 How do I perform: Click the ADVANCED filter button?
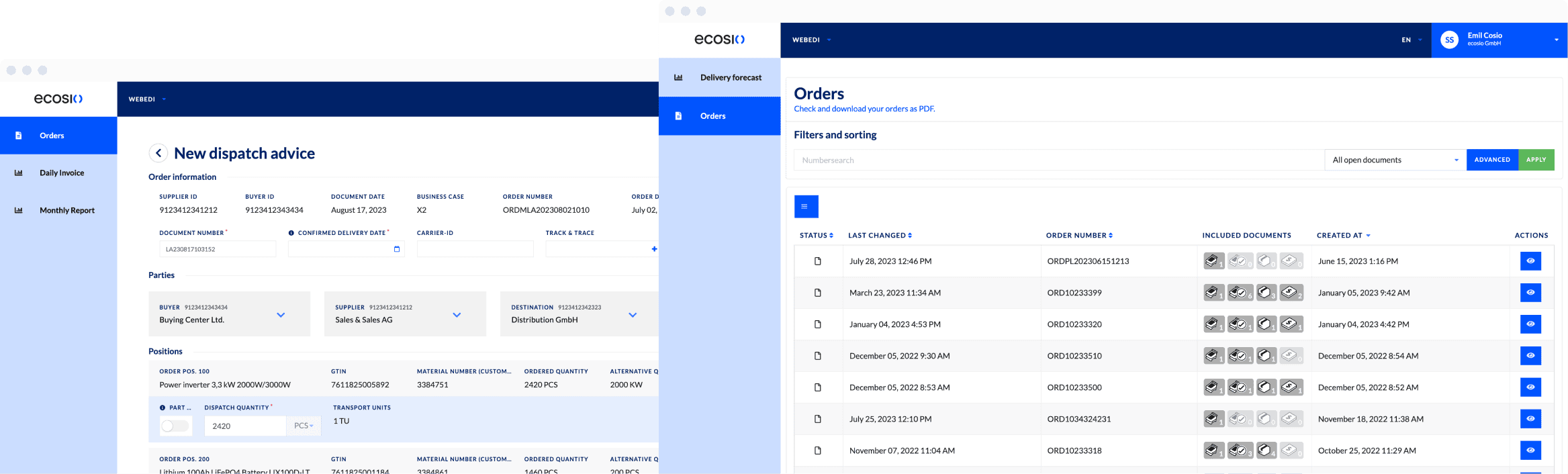[x=1491, y=160]
